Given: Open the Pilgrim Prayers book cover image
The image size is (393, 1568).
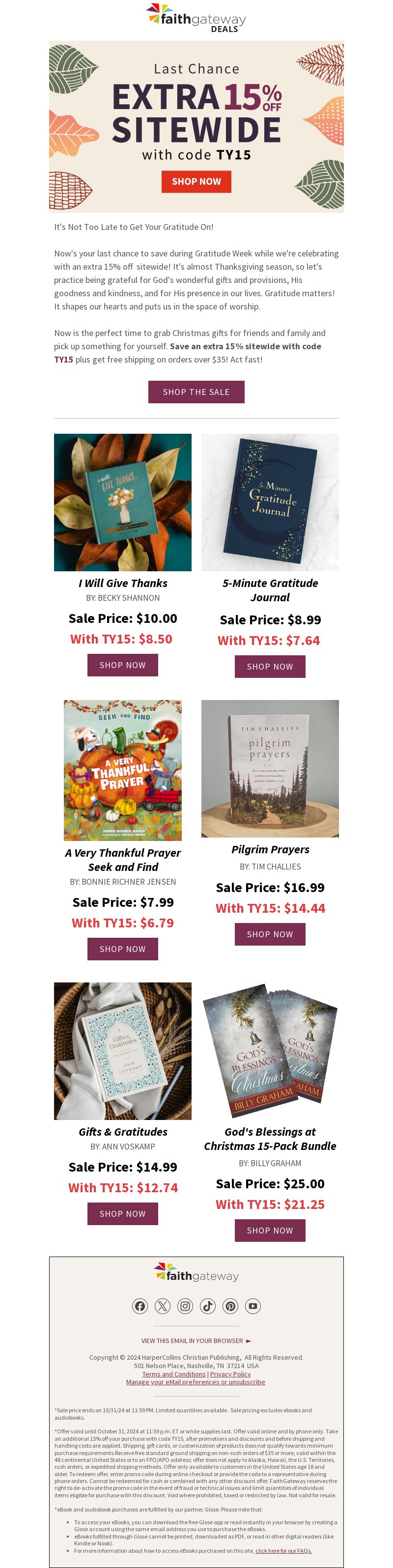Looking at the screenshot, I should pyautogui.click(x=270, y=768).
